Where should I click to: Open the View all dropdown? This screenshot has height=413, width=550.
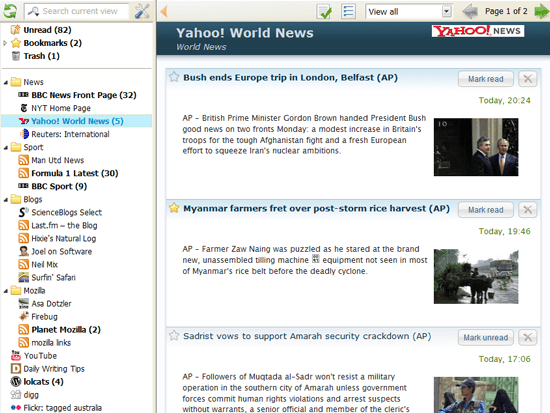[409, 12]
